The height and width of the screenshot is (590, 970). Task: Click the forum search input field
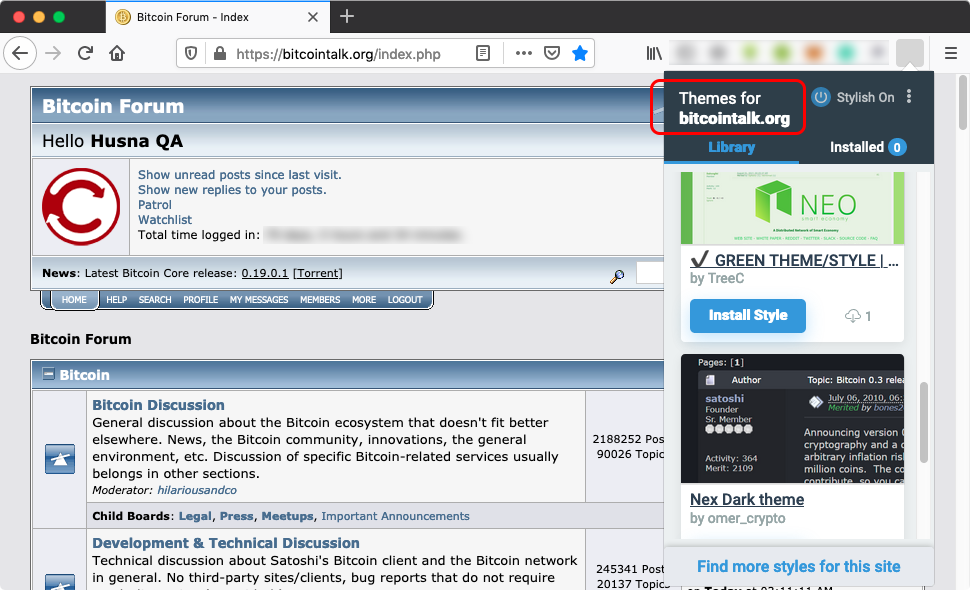[x=650, y=273]
